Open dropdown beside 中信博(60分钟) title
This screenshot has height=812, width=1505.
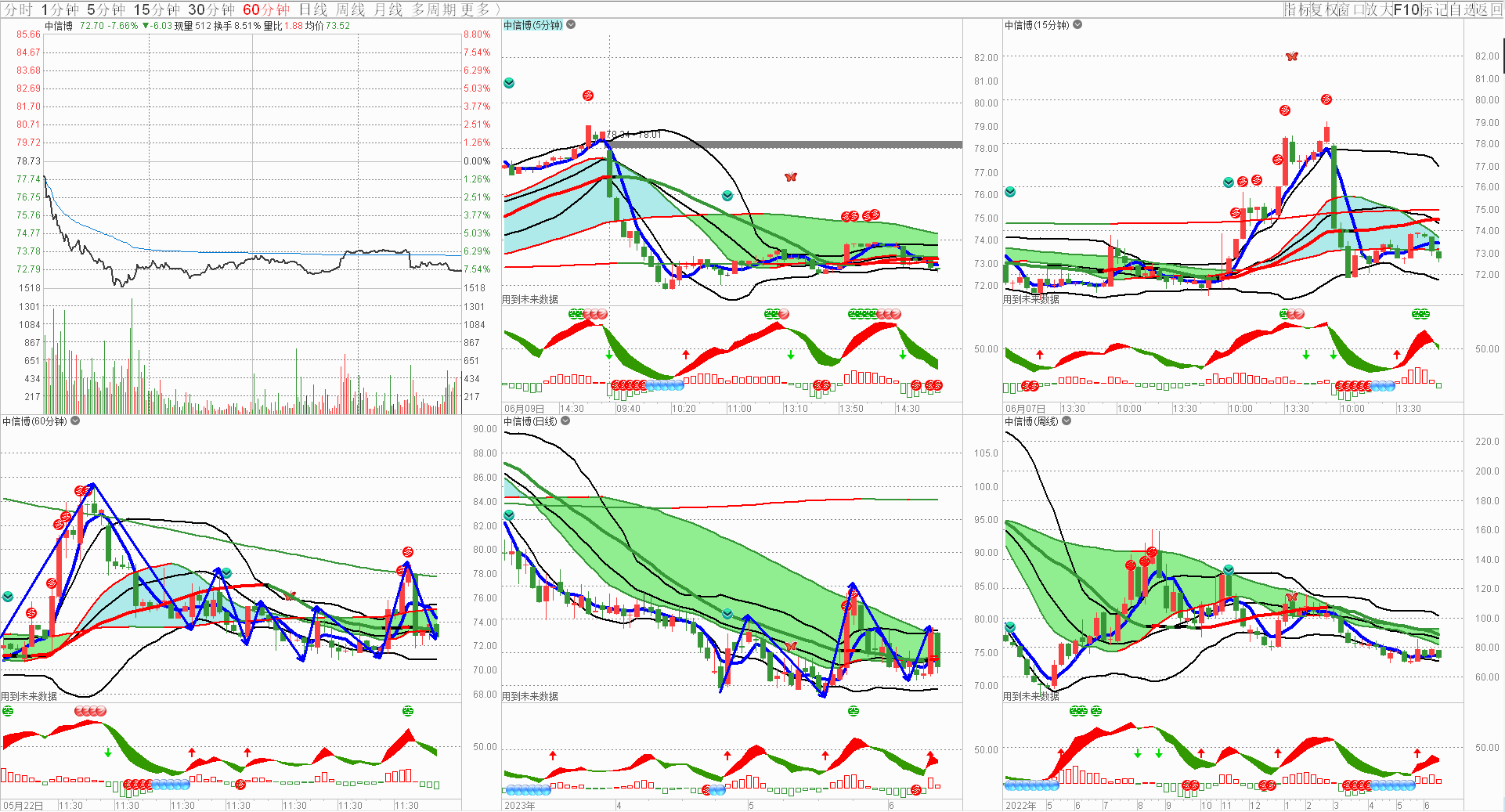pyautogui.click(x=75, y=421)
